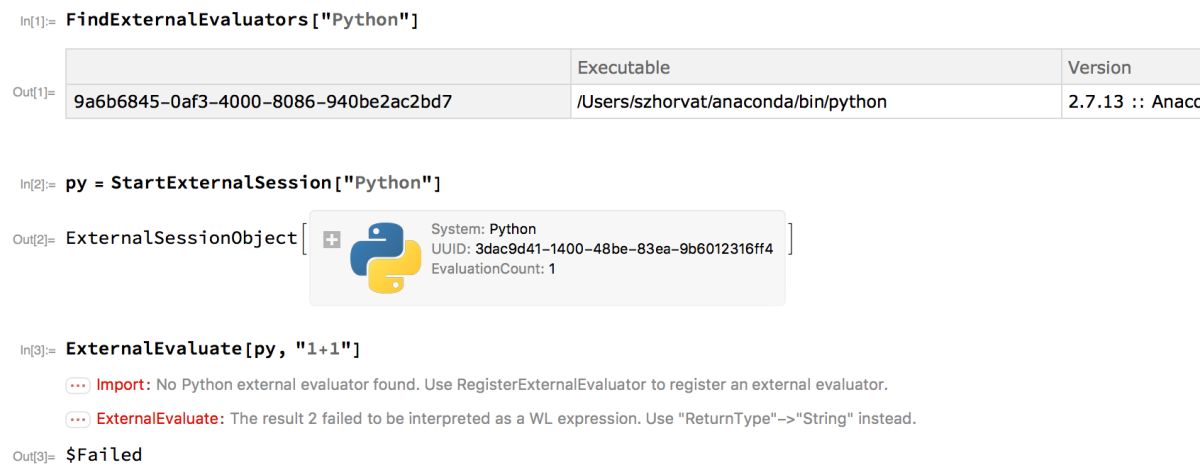The width and height of the screenshot is (1200, 475).
Task: Open red ellipsis beside Import message
Action: pos(77,384)
